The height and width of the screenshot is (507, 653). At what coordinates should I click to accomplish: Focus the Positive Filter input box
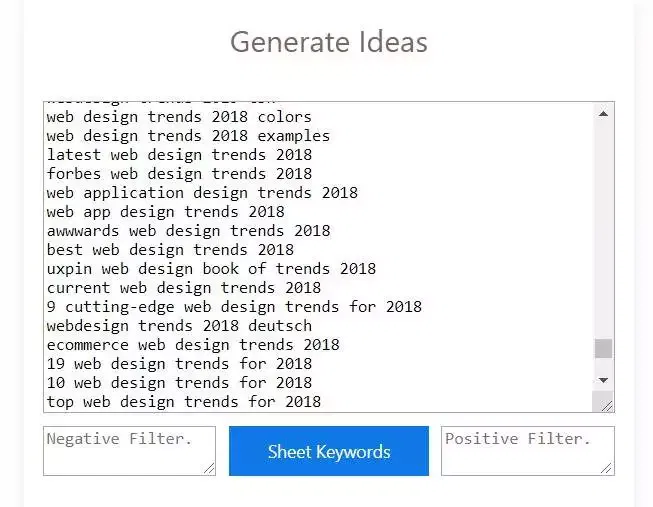click(526, 450)
